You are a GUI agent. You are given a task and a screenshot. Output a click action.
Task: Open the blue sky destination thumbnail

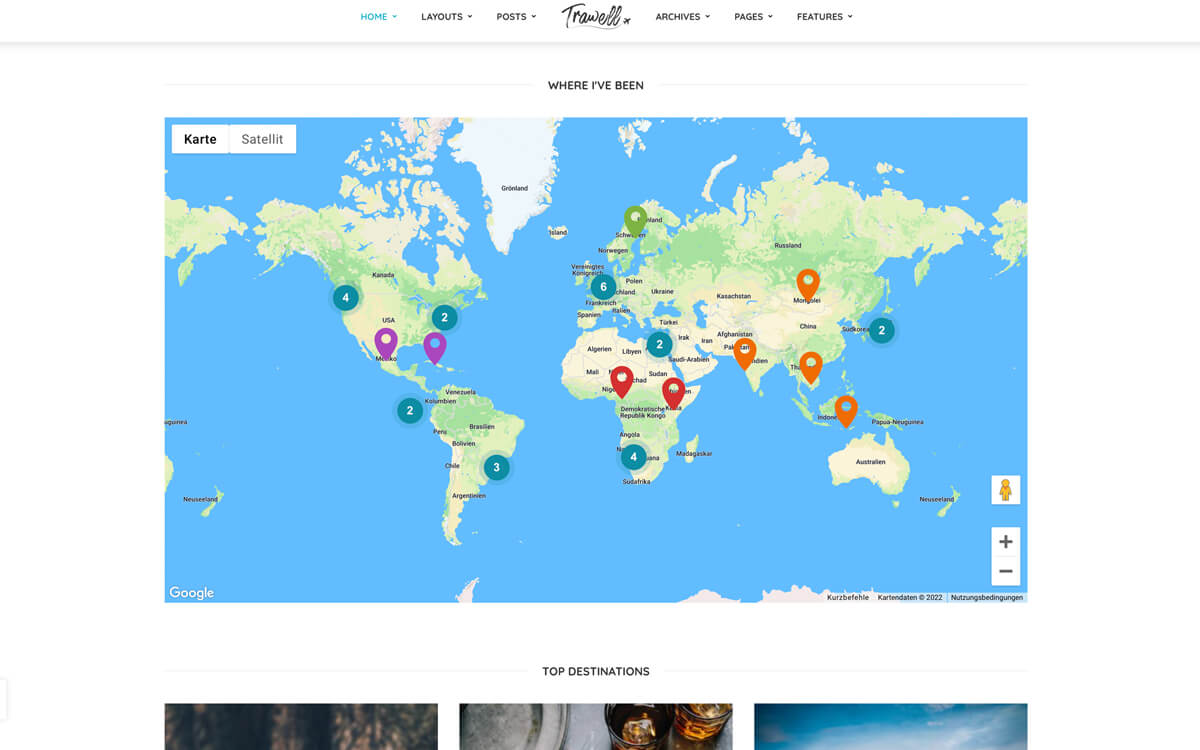(890, 726)
